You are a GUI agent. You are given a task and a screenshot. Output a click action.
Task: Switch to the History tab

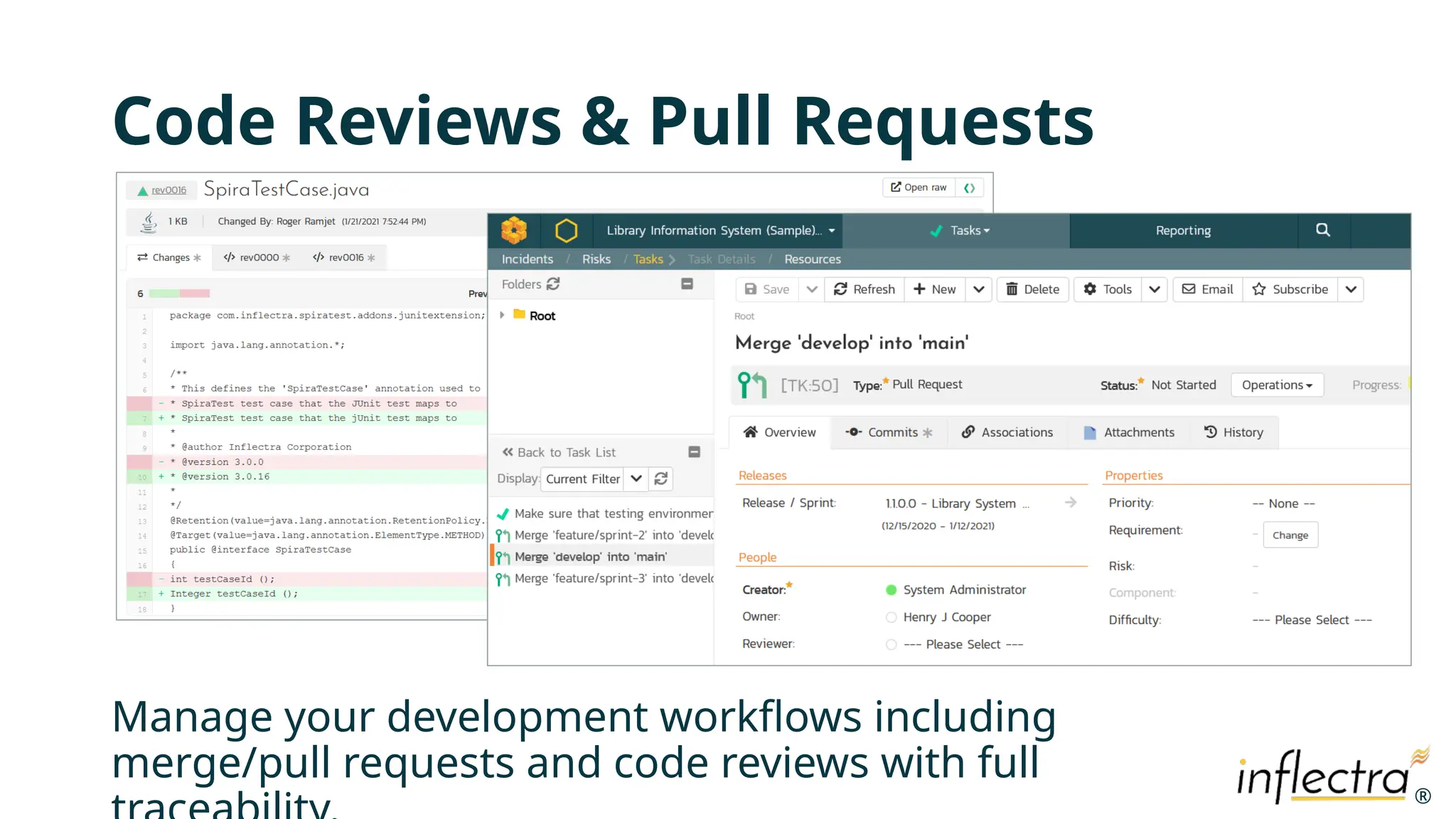coord(1233,432)
